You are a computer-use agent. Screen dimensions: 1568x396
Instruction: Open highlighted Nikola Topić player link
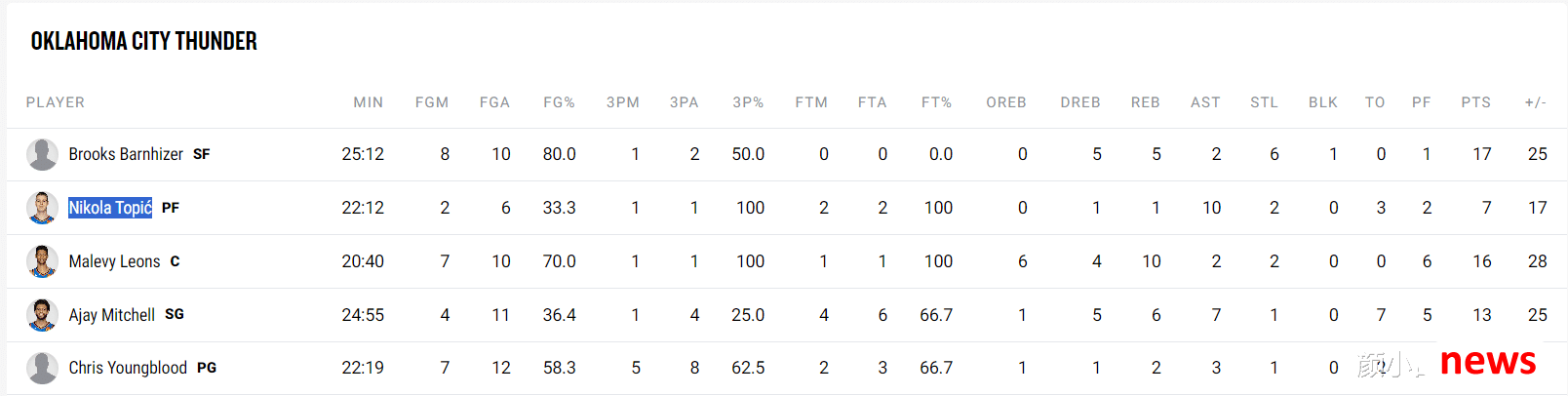(x=110, y=208)
